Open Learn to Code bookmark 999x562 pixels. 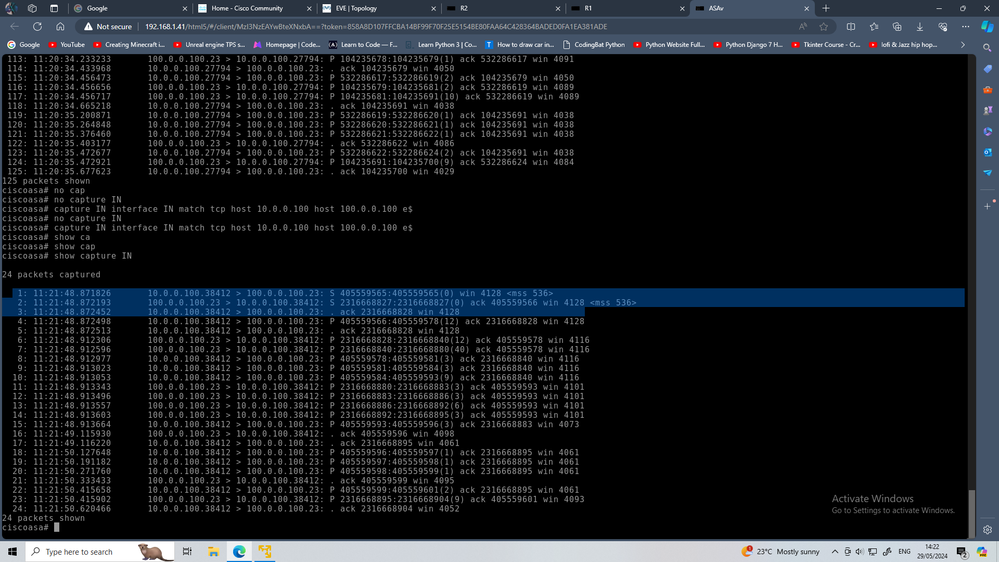(363, 45)
